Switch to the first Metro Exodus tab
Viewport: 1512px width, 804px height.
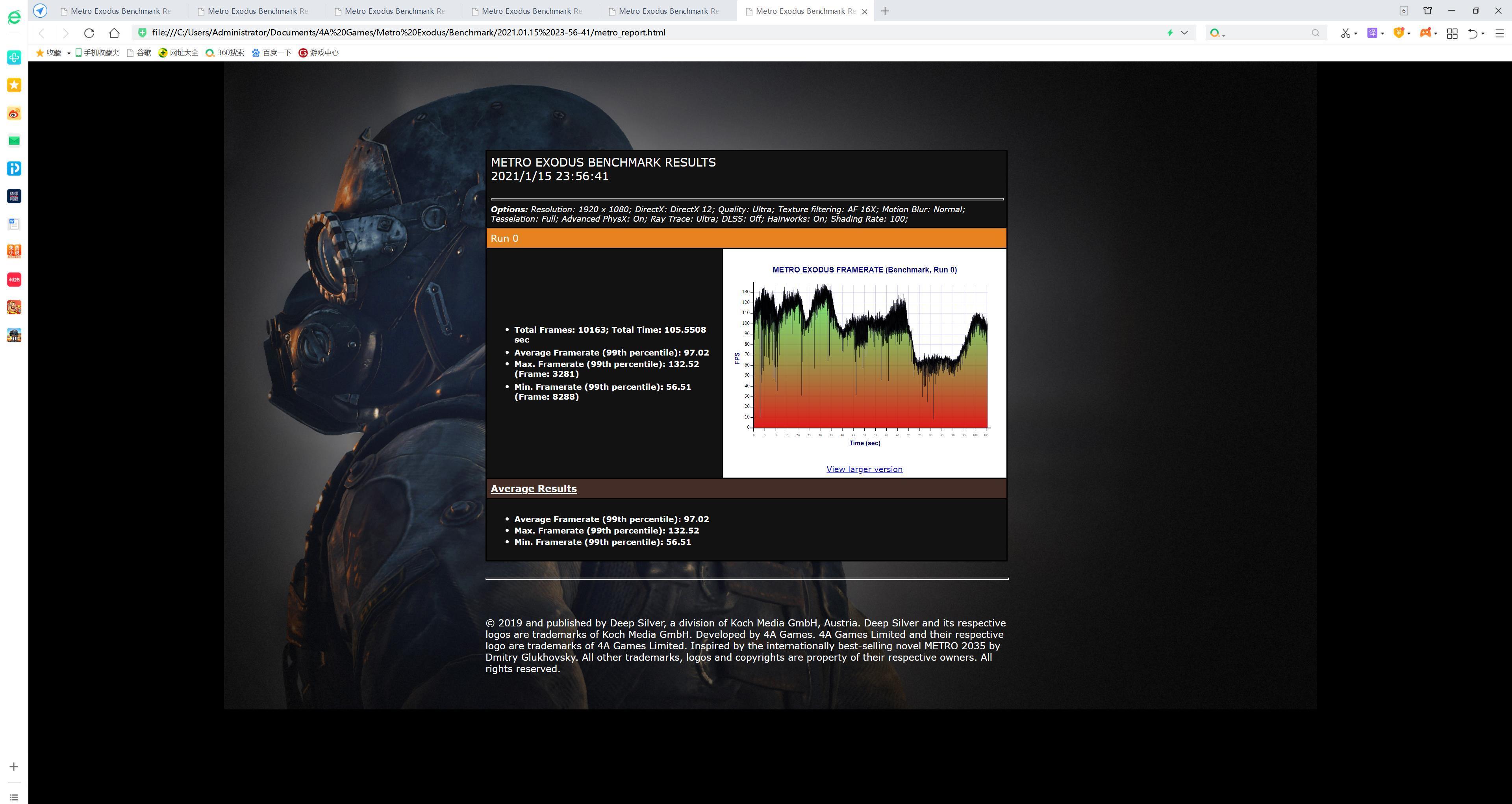tap(120, 11)
